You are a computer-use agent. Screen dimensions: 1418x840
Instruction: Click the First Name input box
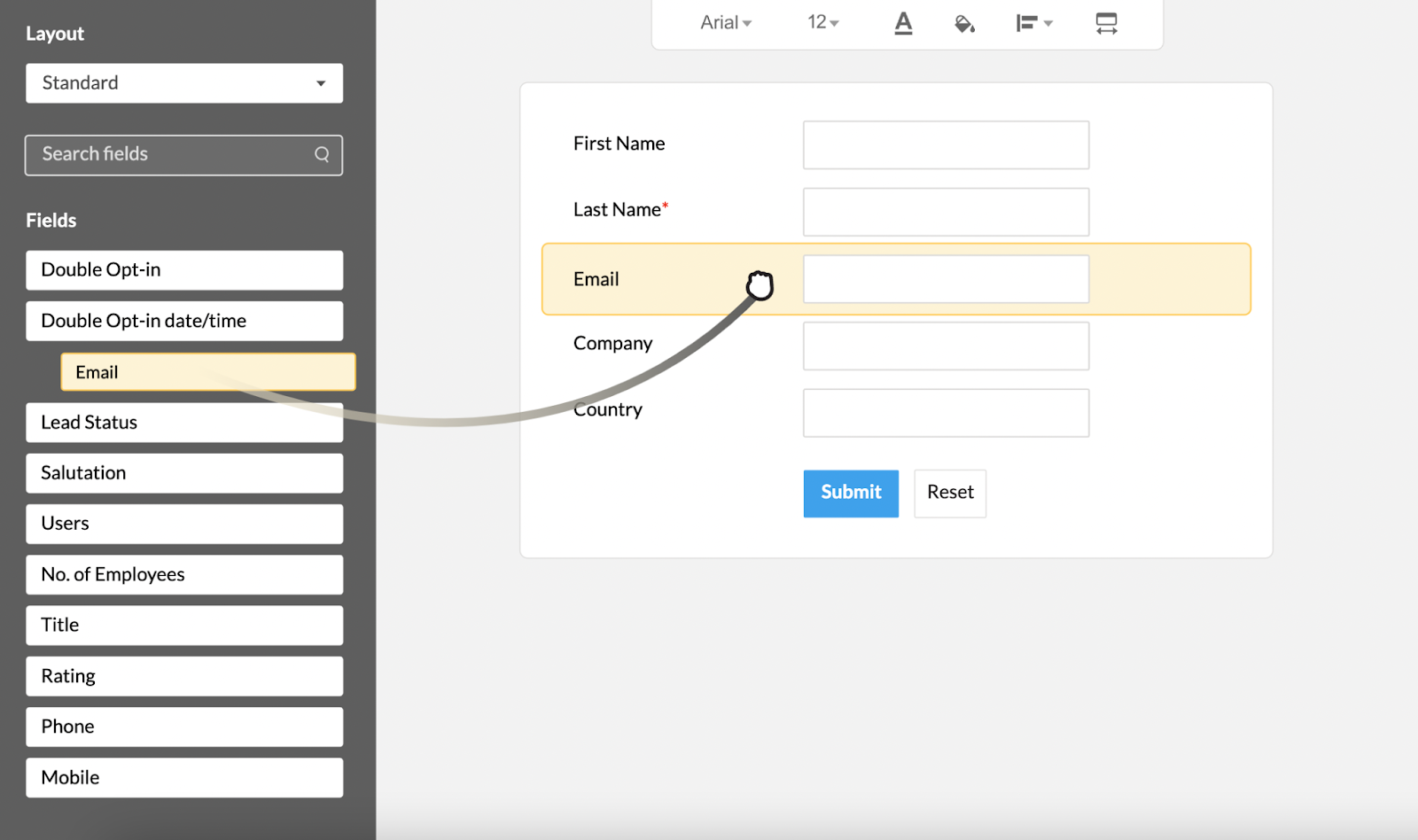pyautogui.click(x=945, y=144)
